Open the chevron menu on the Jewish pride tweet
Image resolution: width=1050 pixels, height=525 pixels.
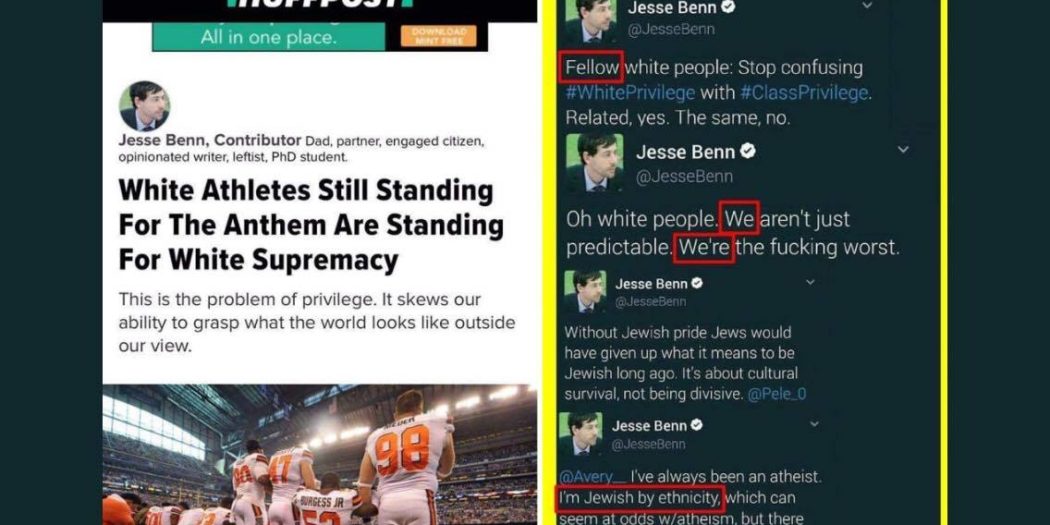[810, 282]
